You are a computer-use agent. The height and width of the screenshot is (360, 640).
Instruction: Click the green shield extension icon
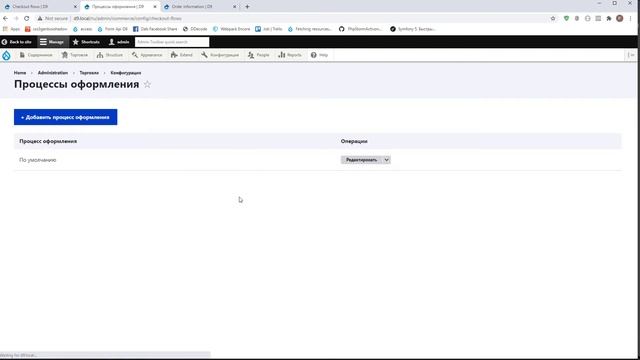point(566,18)
